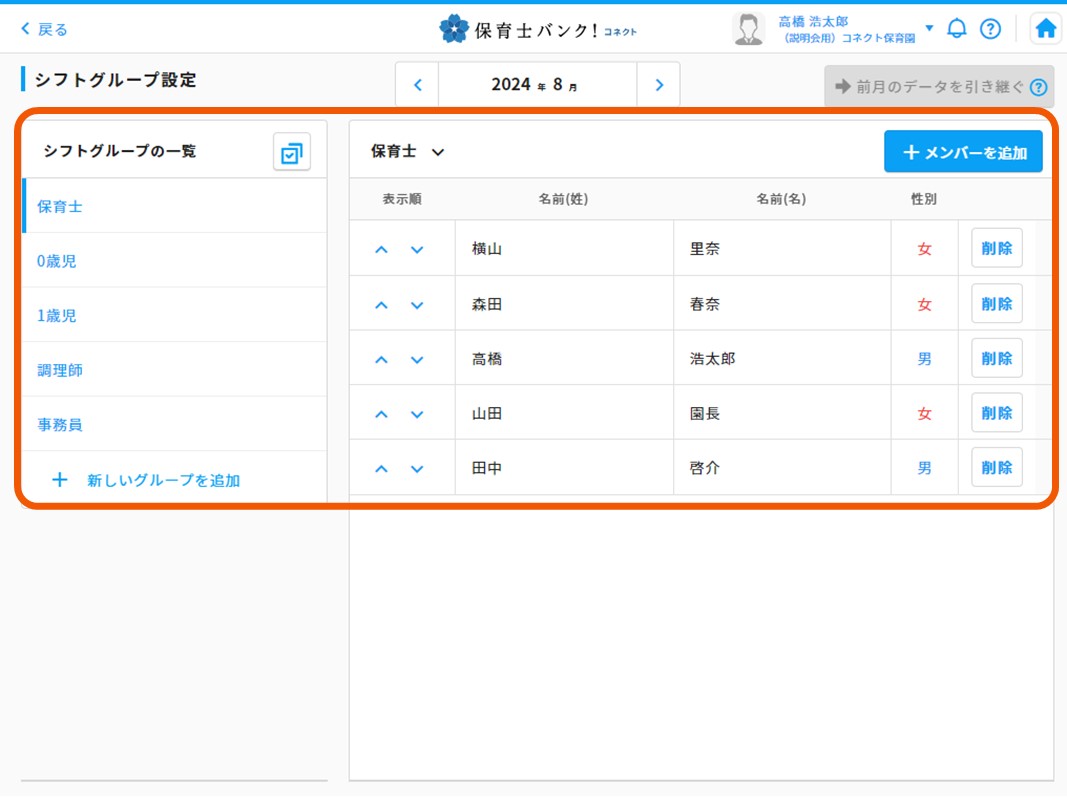The width and height of the screenshot is (1067, 800).
Task: Move 森田 row down with arrow
Action: [x=417, y=304]
